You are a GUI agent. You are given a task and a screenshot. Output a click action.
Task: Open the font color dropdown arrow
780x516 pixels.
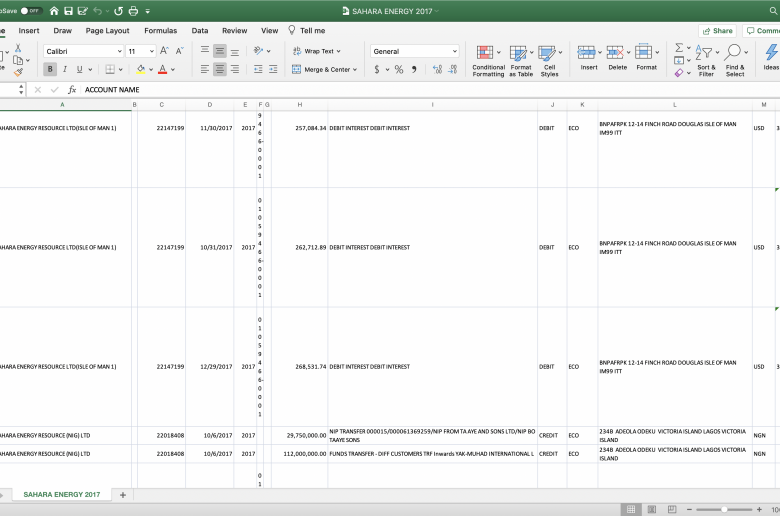coord(173,70)
